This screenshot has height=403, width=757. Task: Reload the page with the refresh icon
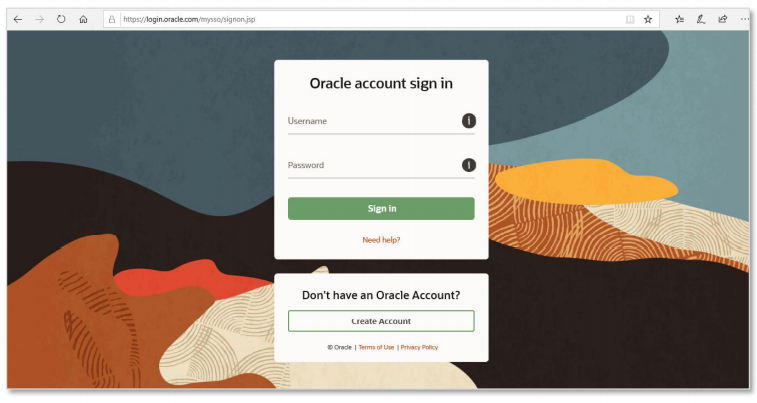(61, 19)
